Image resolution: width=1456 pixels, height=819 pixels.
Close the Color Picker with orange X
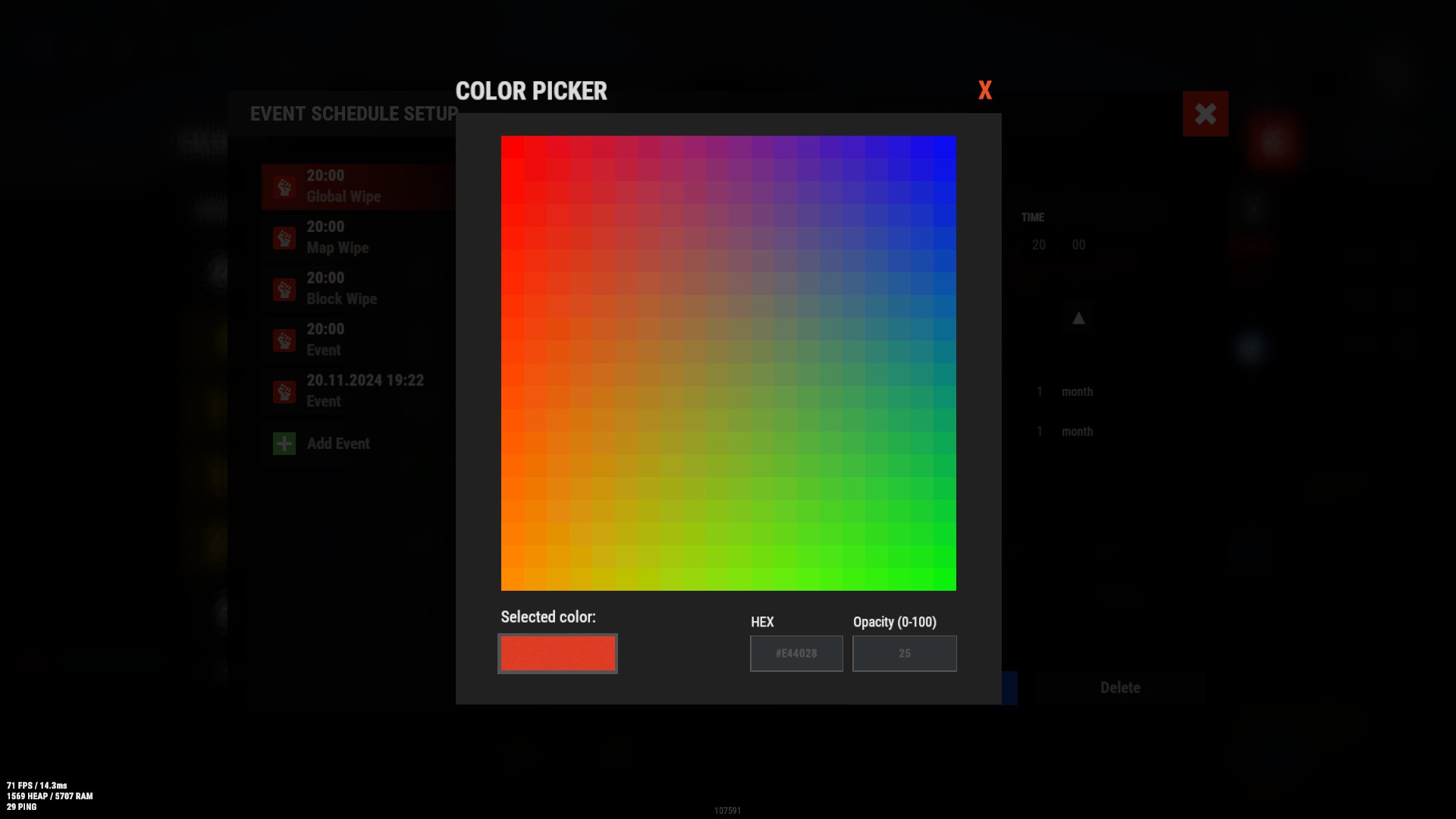pyautogui.click(x=985, y=91)
